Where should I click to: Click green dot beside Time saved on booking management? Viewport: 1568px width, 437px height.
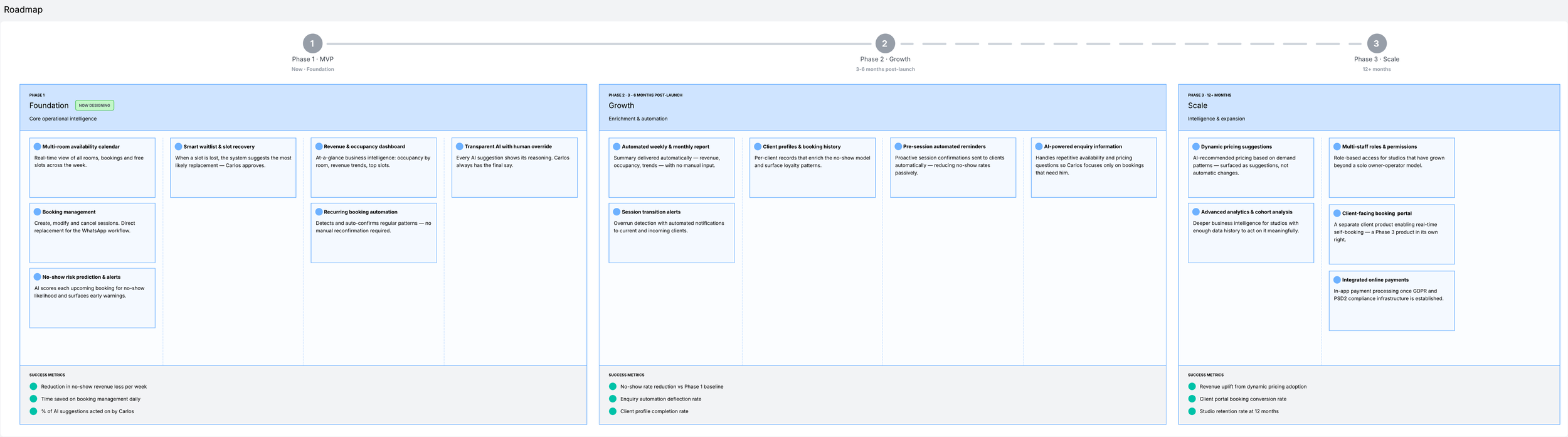coord(33,399)
